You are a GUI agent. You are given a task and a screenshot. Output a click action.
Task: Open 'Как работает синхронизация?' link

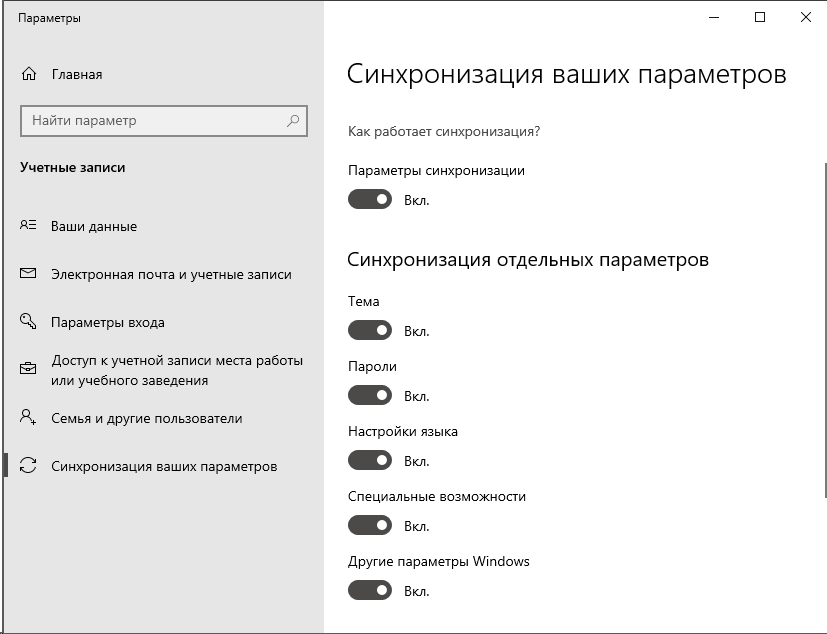pos(444,131)
